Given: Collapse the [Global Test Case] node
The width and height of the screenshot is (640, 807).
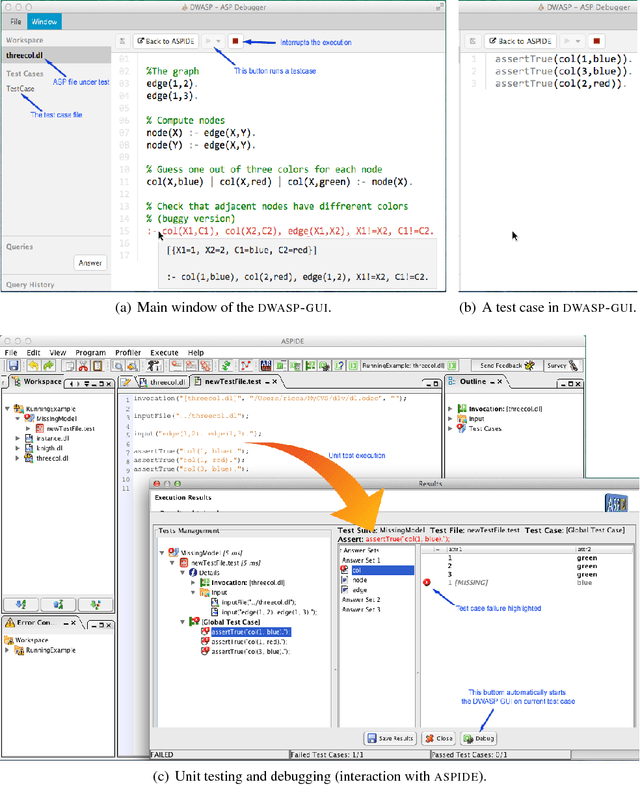Looking at the screenshot, I should 183,622.
